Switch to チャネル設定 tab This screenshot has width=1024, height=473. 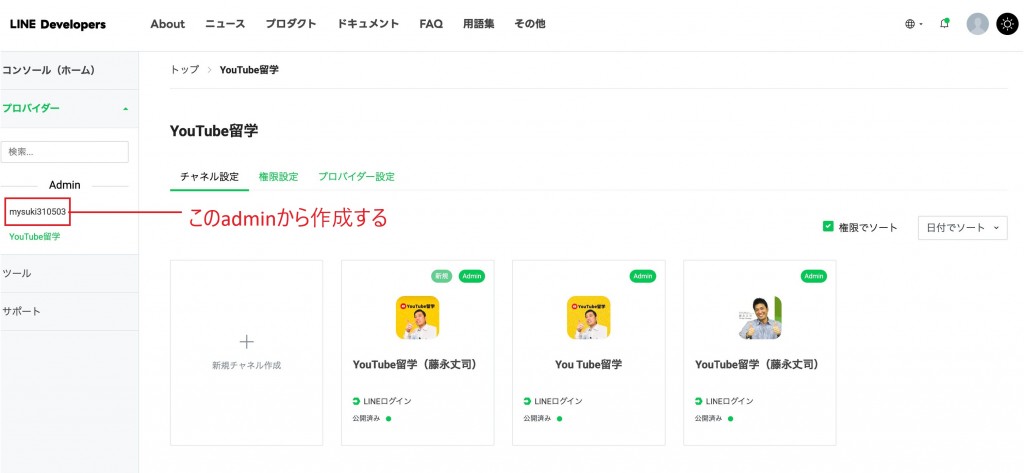pos(210,176)
